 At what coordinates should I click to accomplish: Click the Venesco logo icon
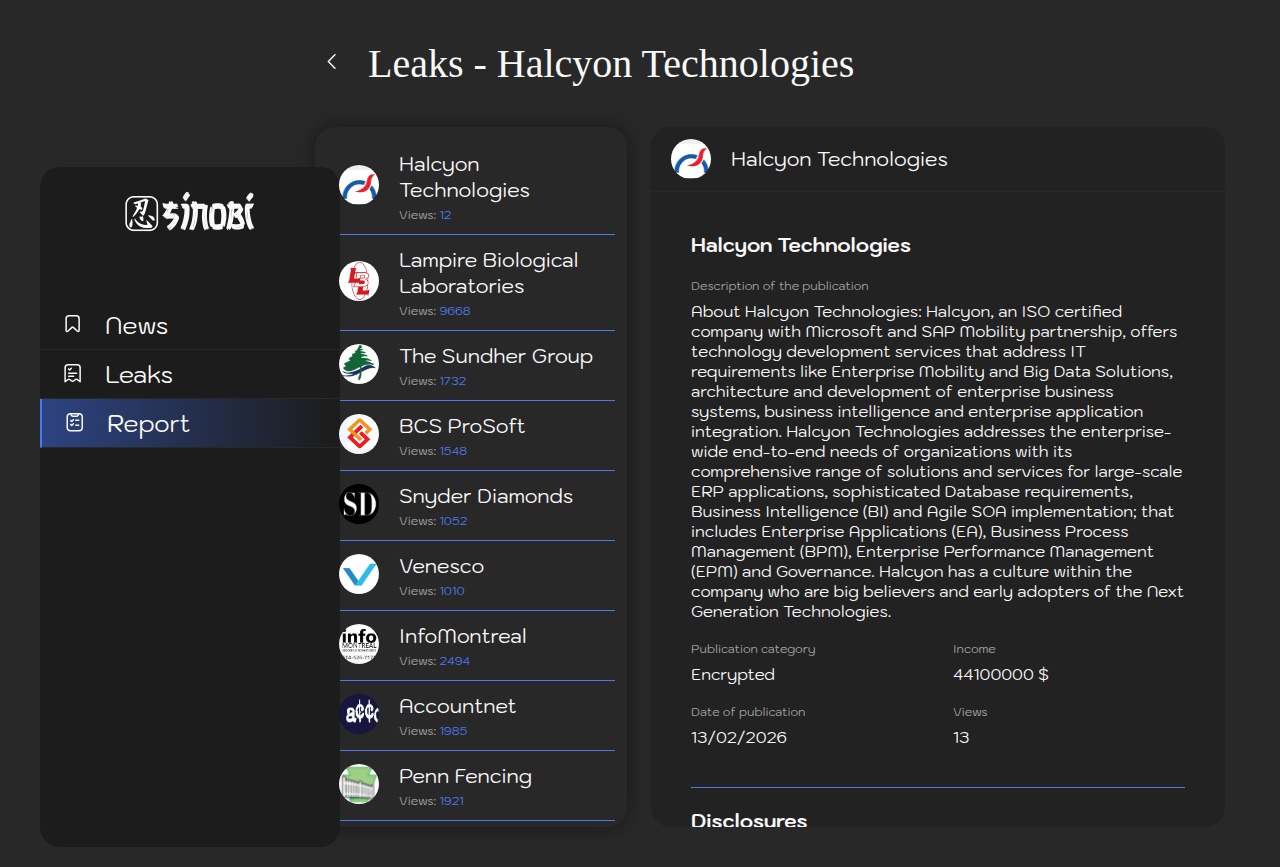359,574
